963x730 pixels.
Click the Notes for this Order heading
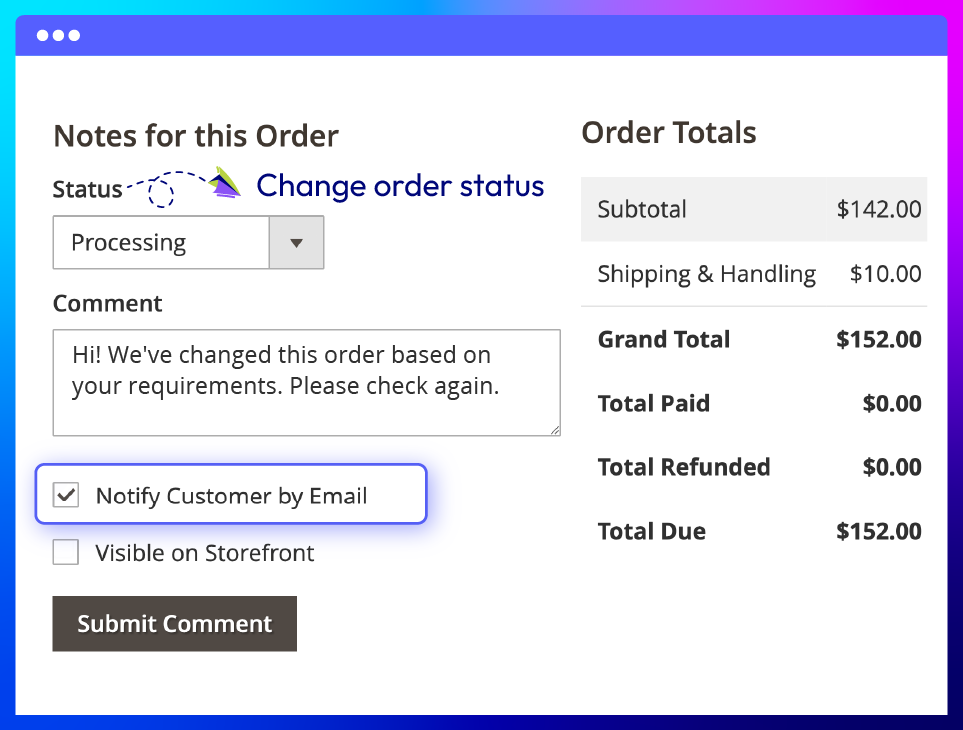(x=196, y=136)
